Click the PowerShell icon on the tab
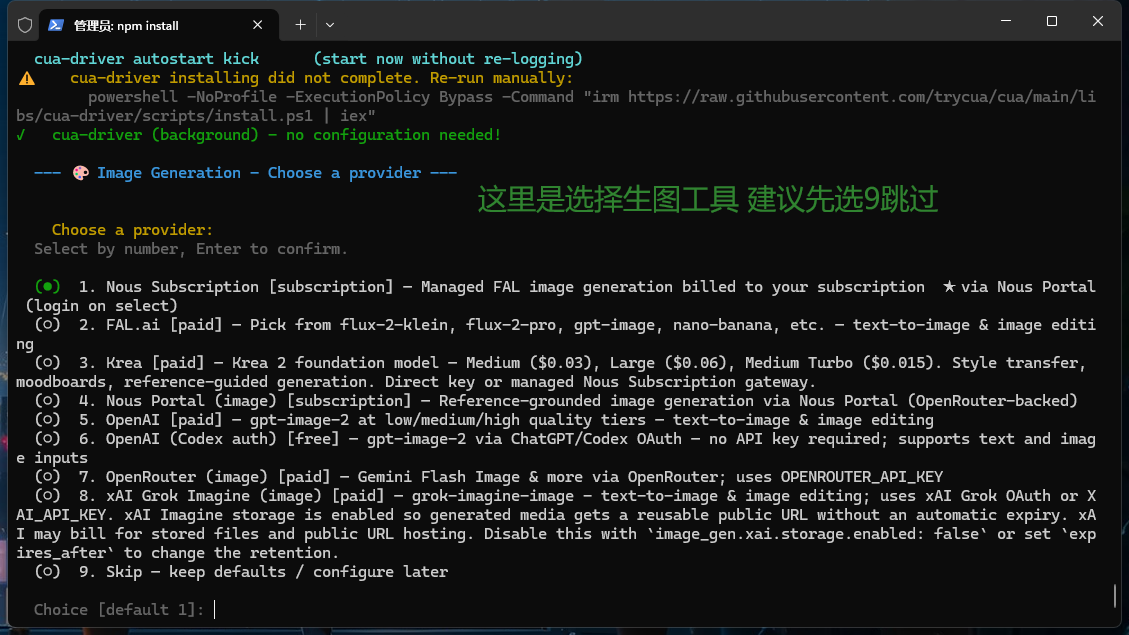The image size is (1129, 635). pyautogui.click(x=55, y=25)
